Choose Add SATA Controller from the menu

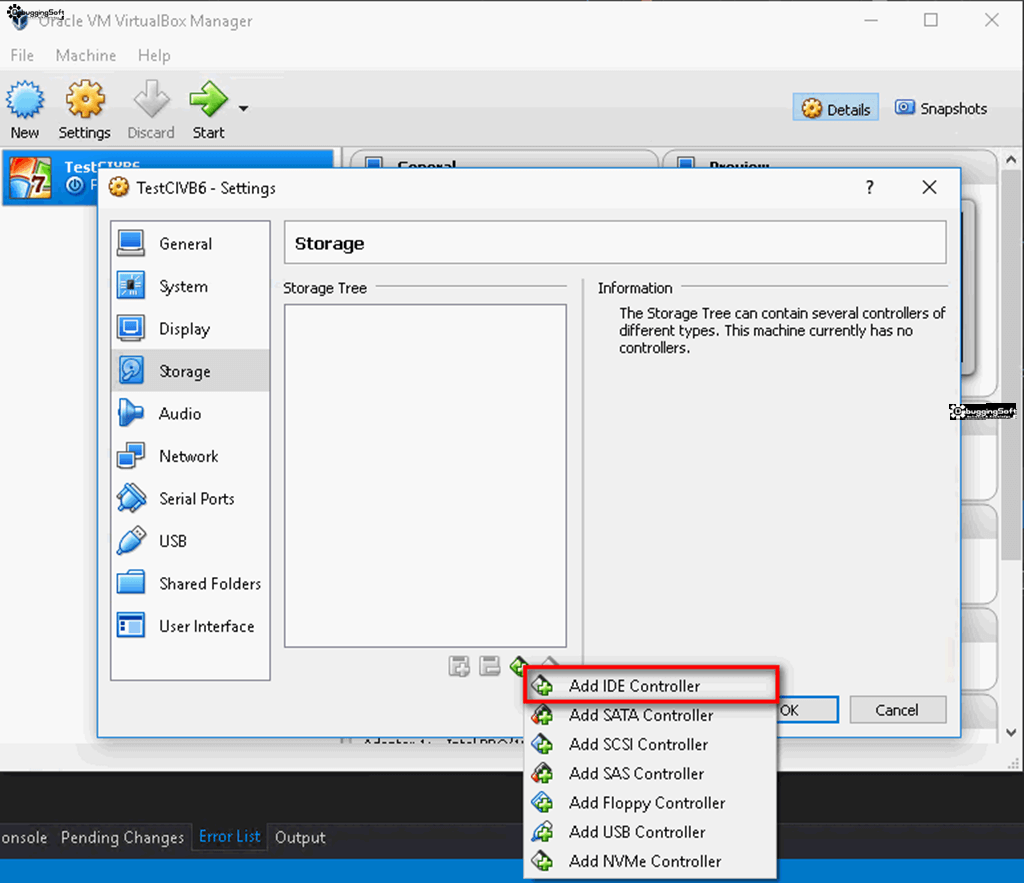tap(651, 715)
